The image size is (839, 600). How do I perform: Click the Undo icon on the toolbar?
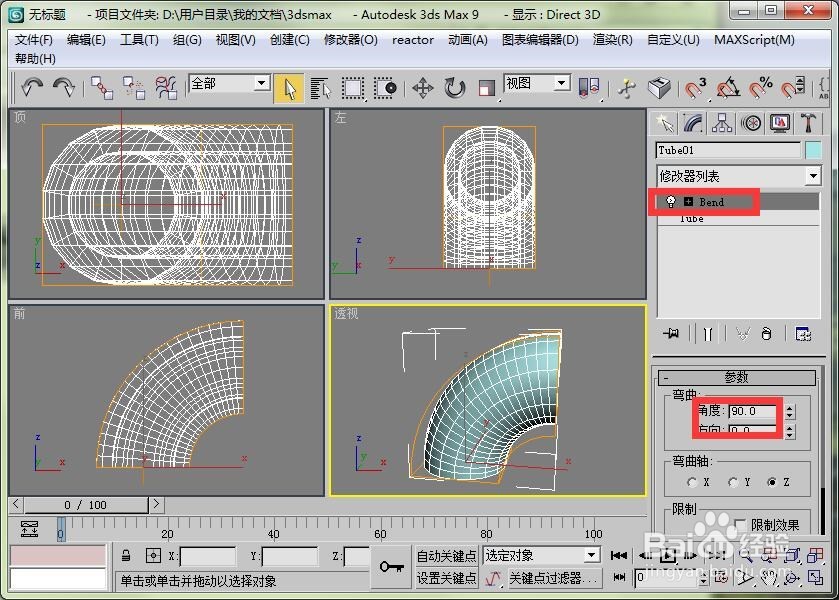pyautogui.click(x=32, y=88)
